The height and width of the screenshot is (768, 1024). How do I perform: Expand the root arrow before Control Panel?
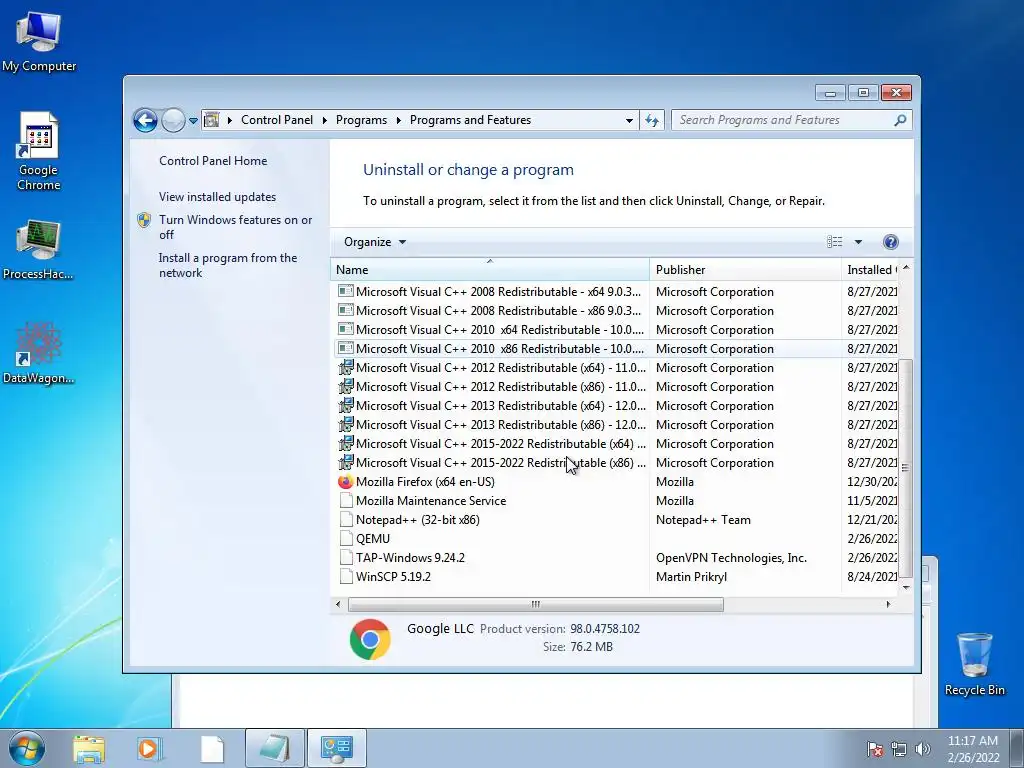(x=230, y=120)
